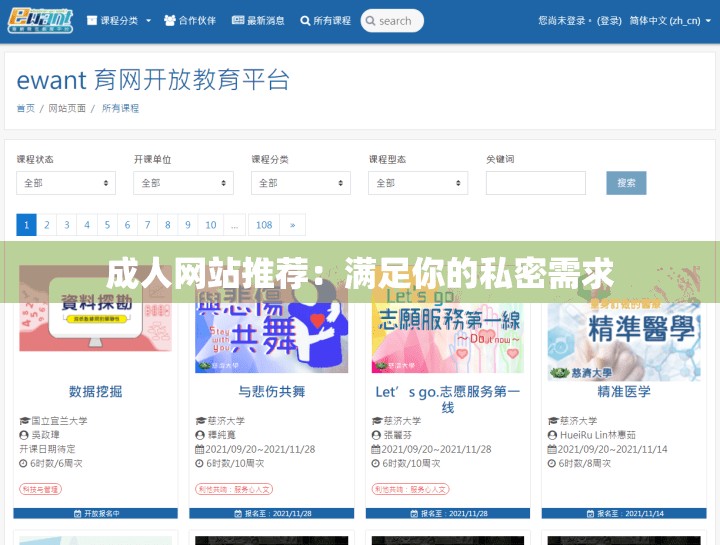Click the ewant logo in the header
The width and height of the screenshot is (720, 545).
(x=40, y=21)
